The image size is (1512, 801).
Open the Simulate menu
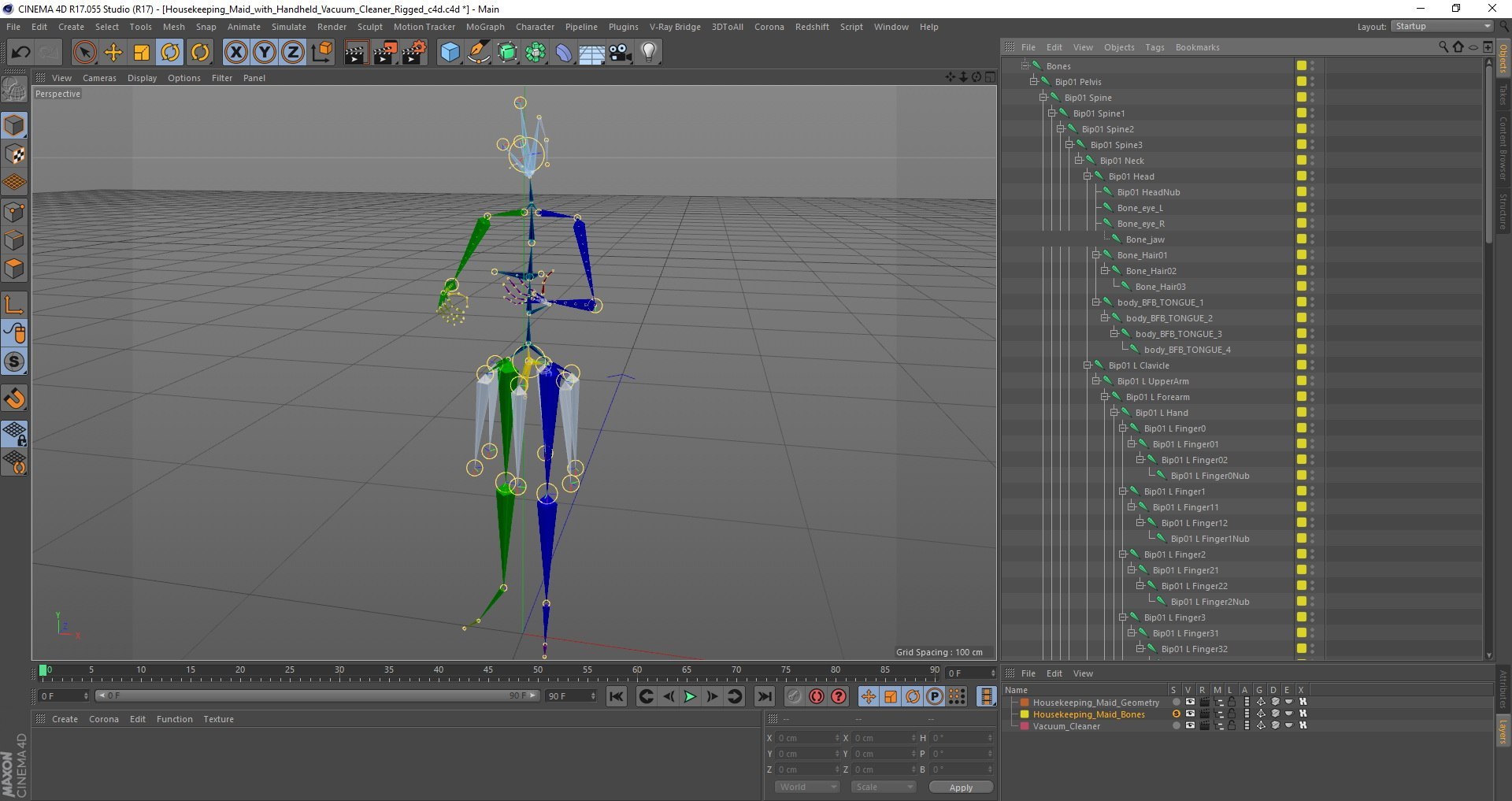click(x=289, y=27)
